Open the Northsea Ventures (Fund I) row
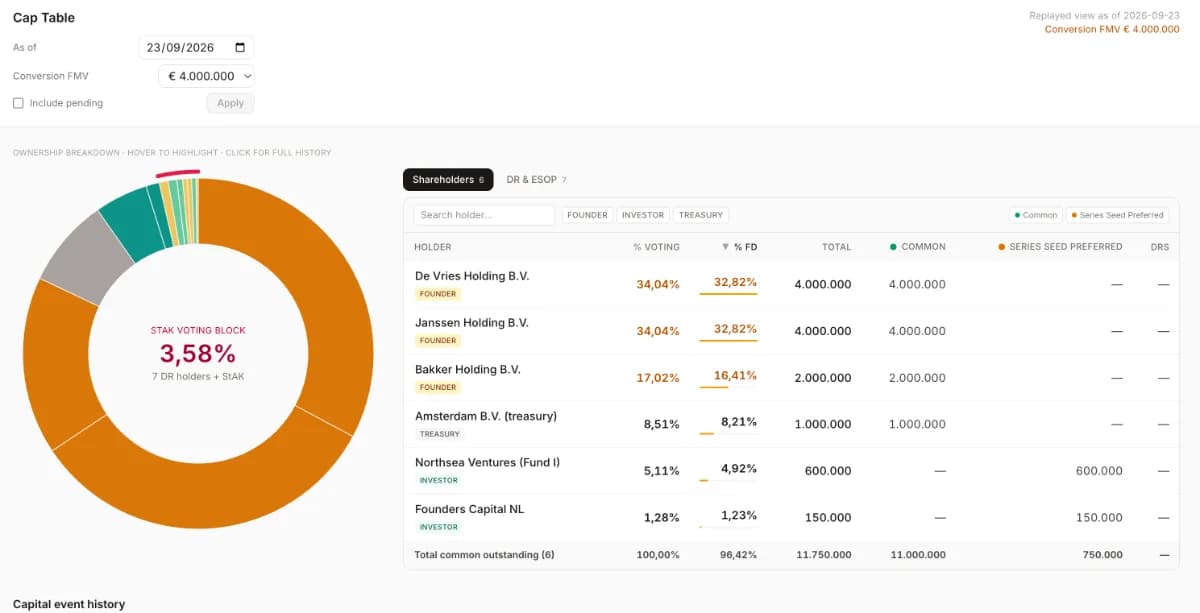This screenshot has height=613, width=1200. (x=792, y=471)
